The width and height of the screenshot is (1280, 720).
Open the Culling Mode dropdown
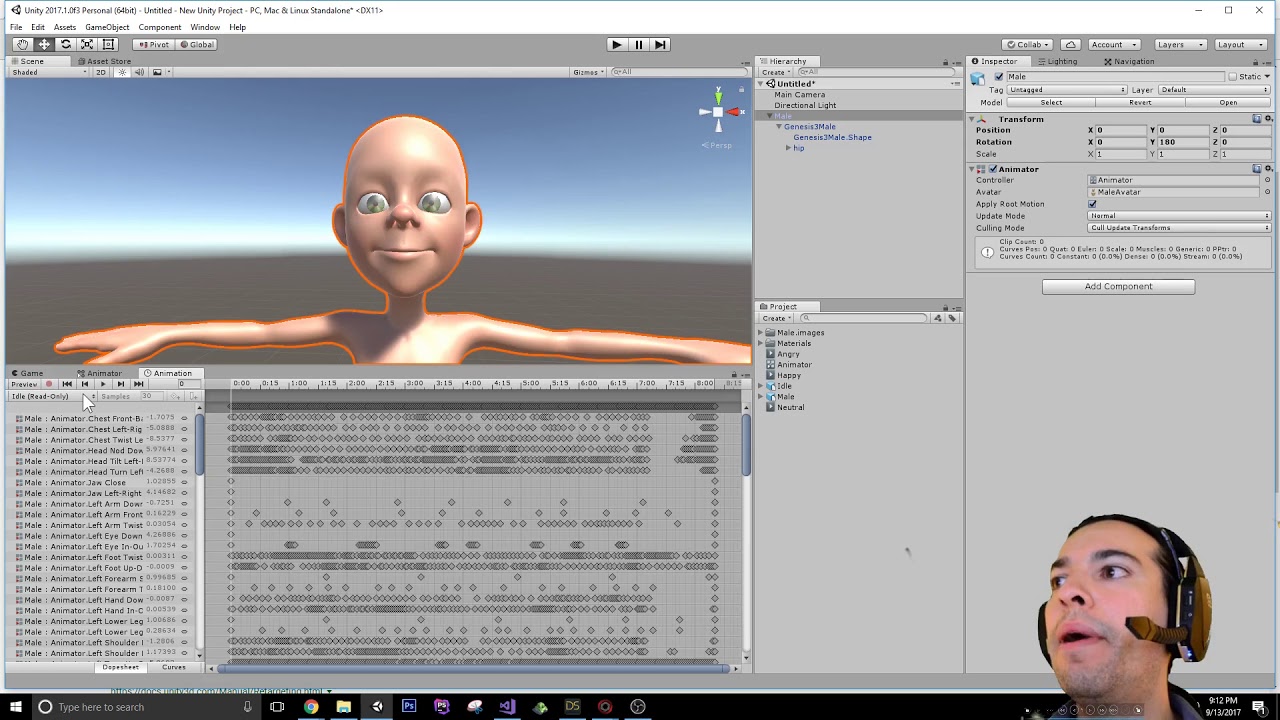pyautogui.click(x=1179, y=228)
